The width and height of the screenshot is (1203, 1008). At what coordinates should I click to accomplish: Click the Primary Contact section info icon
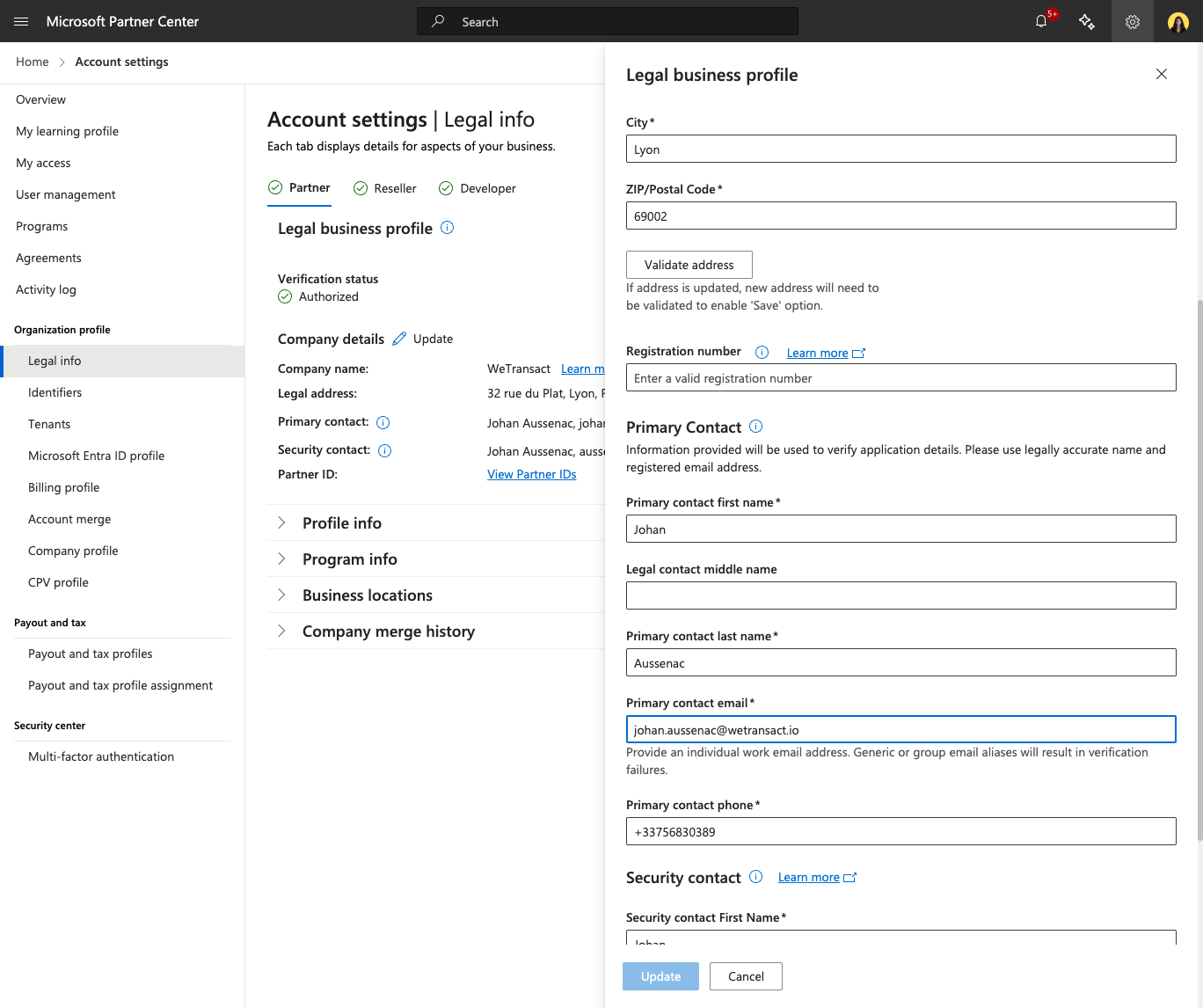(756, 427)
